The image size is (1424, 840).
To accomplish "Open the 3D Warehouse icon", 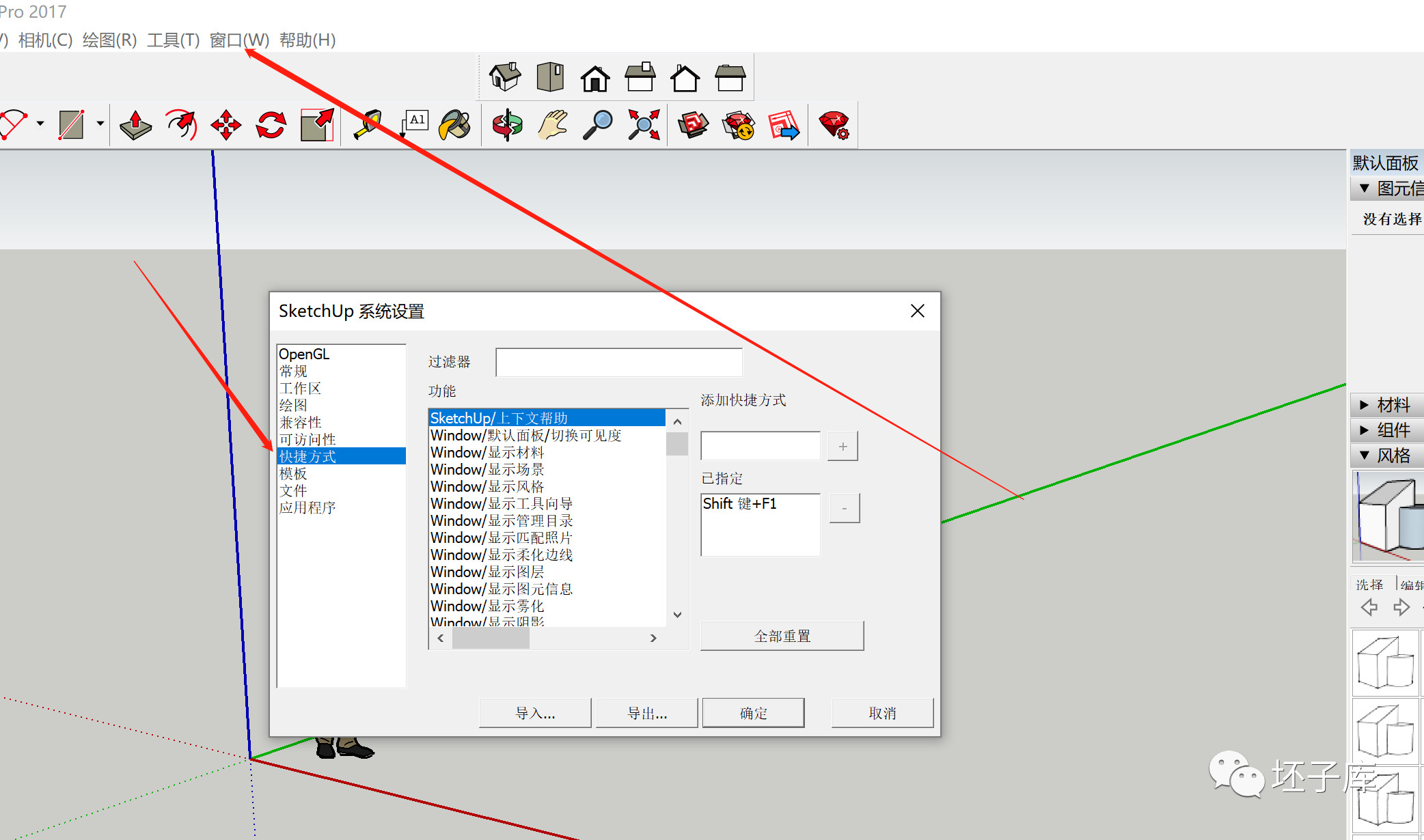I will tap(693, 125).
